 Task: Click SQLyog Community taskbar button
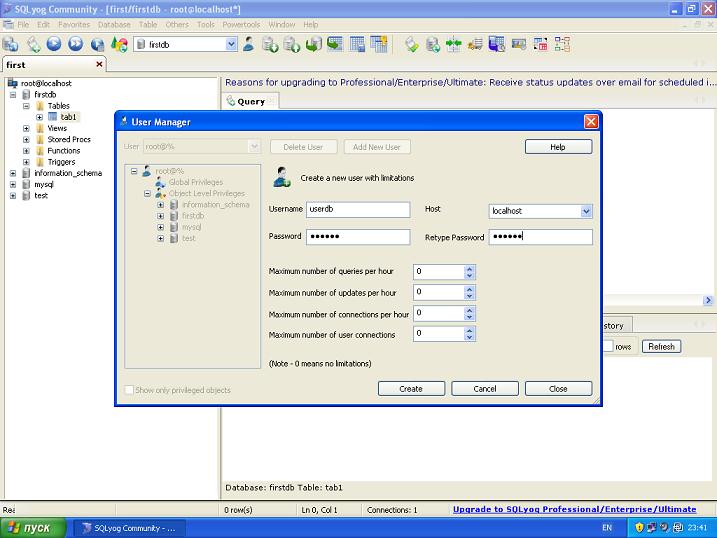point(129,528)
